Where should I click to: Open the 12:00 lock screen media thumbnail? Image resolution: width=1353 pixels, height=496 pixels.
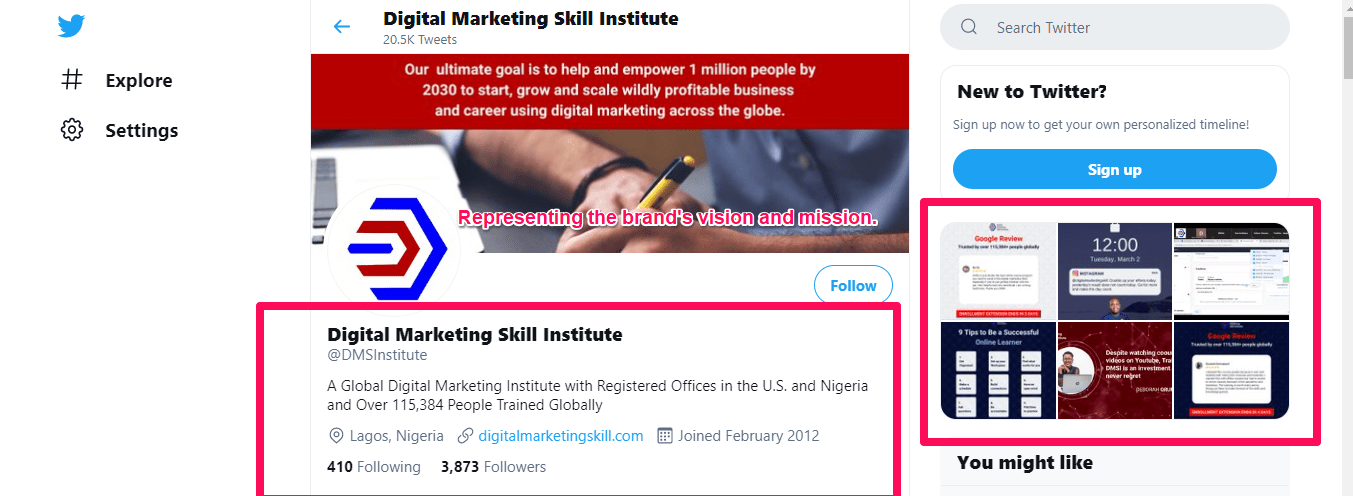point(1114,271)
